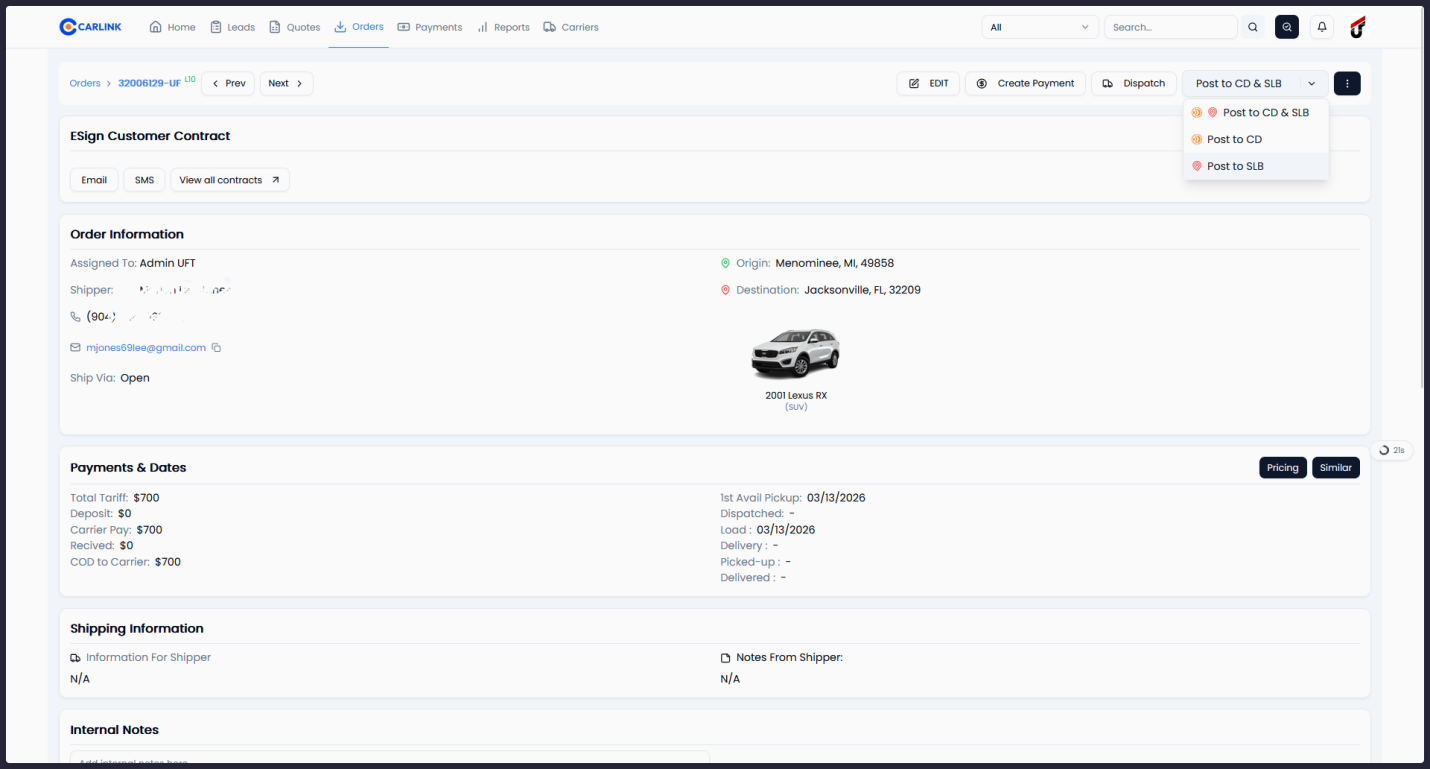Click the Information For Shipper truck icon
1430x769 pixels.
click(75, 657)
